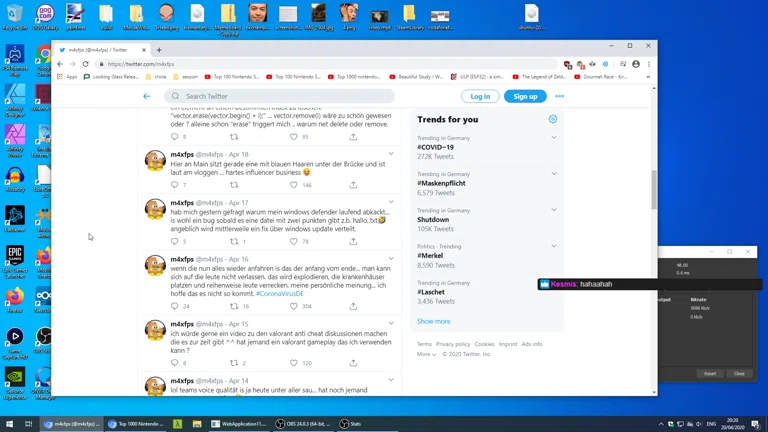Click the Log in button
Screen dimensions: 768x432
pos(480,97)
